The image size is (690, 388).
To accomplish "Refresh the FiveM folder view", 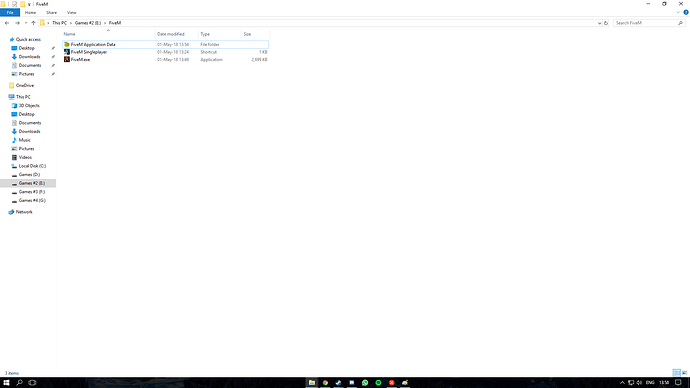I will tap(606, 23).
